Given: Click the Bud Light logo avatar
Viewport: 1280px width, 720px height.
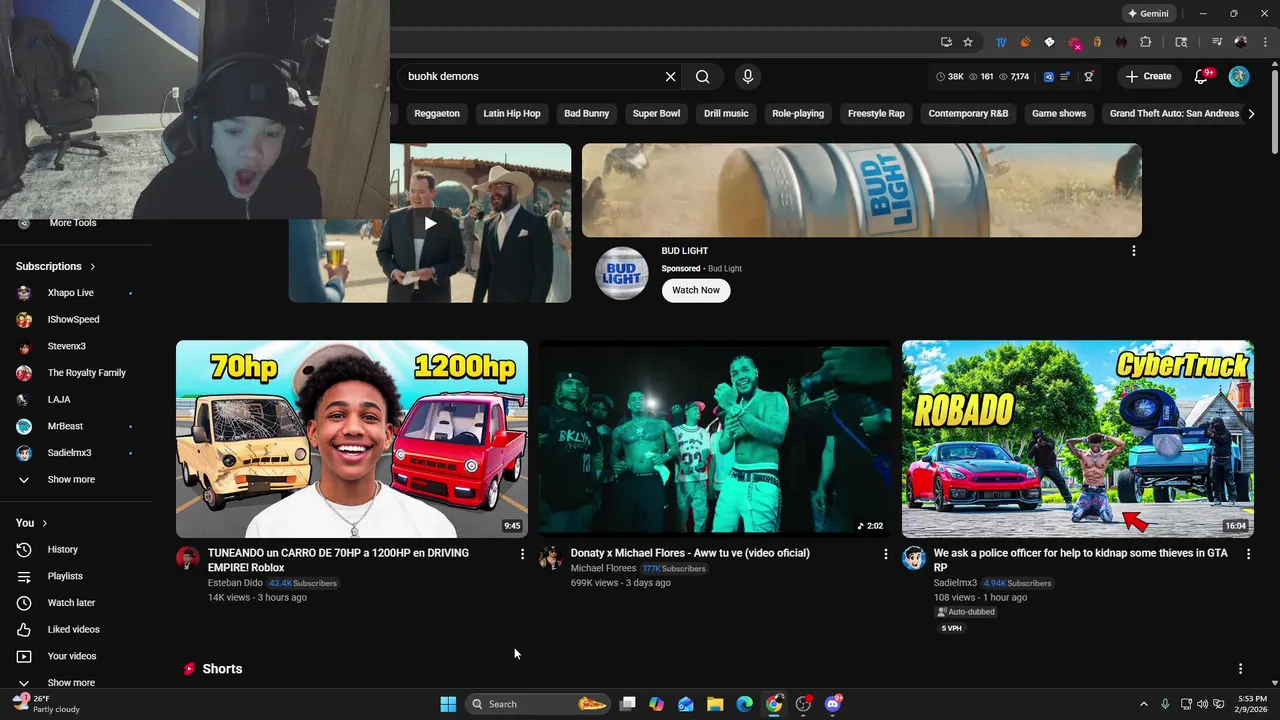Looking at the screenshot, I should (621, 273).
